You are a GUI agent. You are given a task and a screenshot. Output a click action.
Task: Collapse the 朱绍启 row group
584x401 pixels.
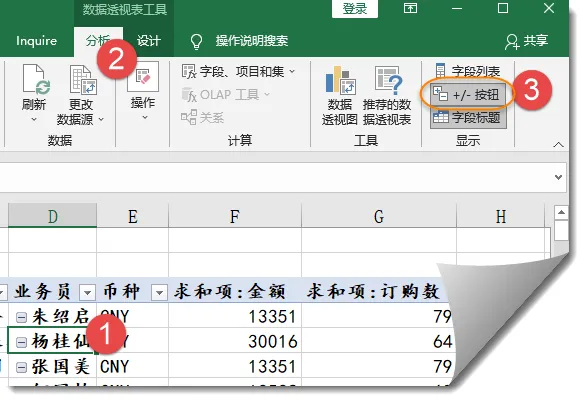(22, 318)
